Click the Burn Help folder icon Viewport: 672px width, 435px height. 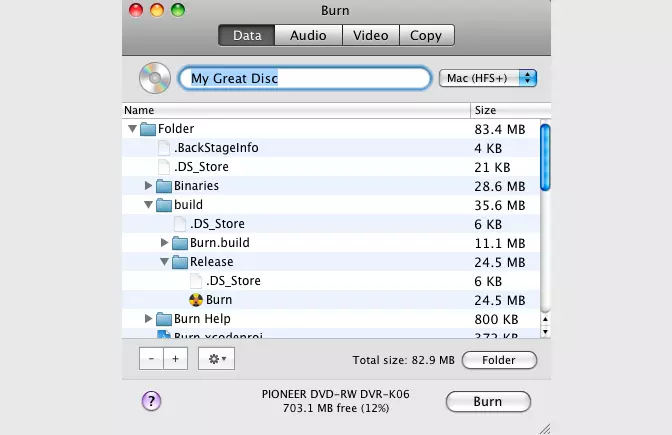click(164, 319)
